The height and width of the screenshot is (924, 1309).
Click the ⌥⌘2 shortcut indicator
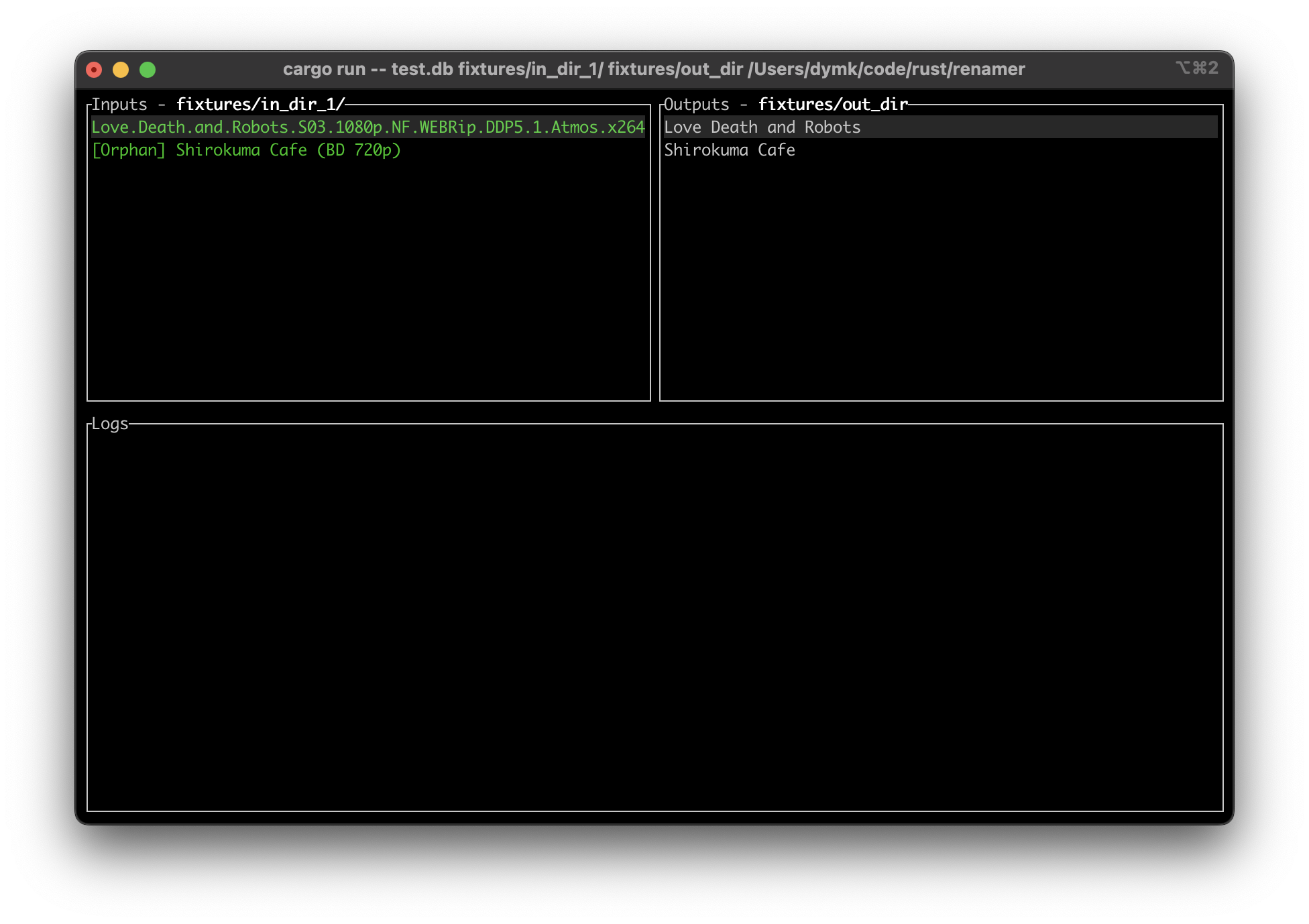(1196, 68)
